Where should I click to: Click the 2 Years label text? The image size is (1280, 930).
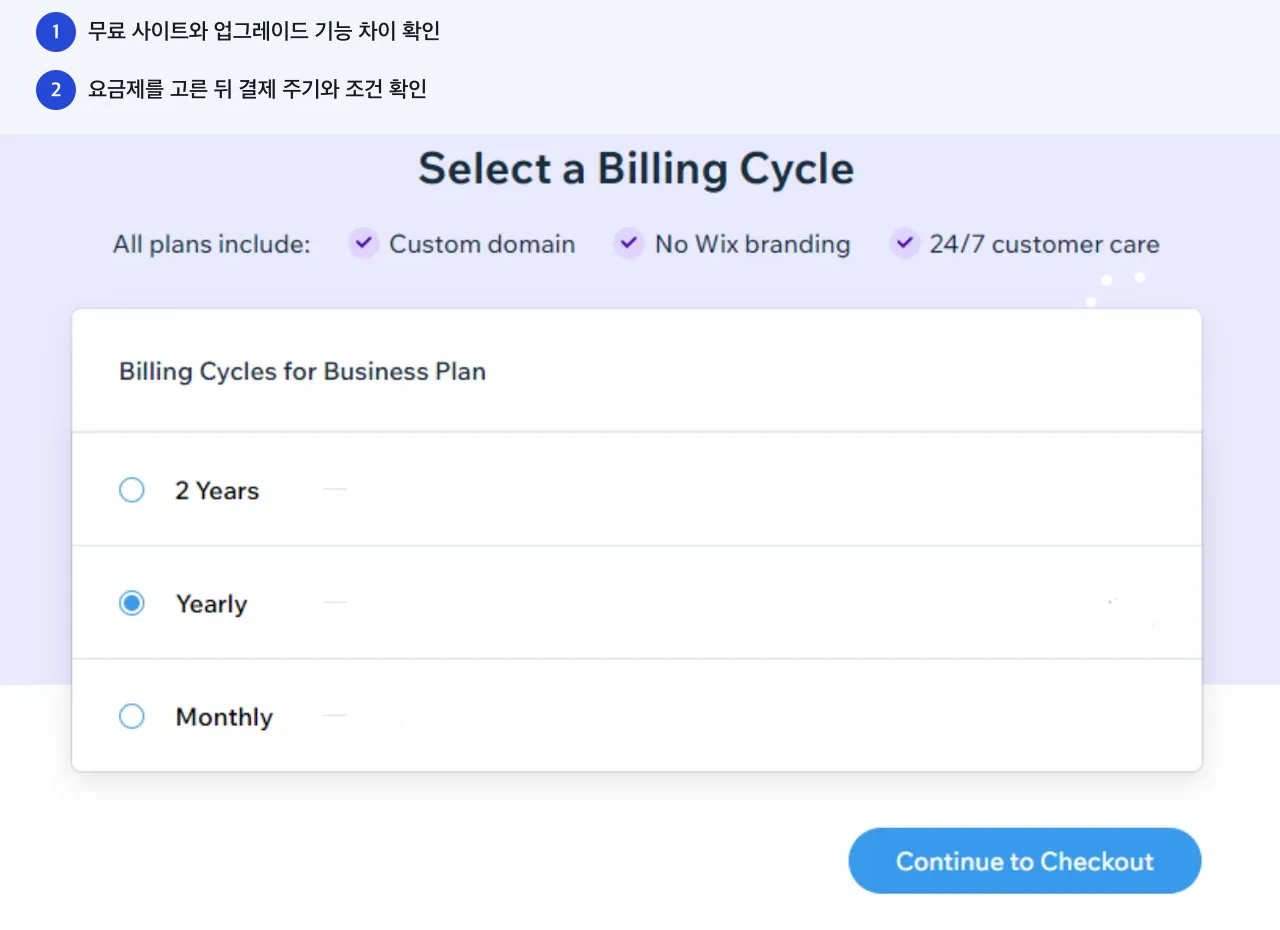[x=217, y=491]
